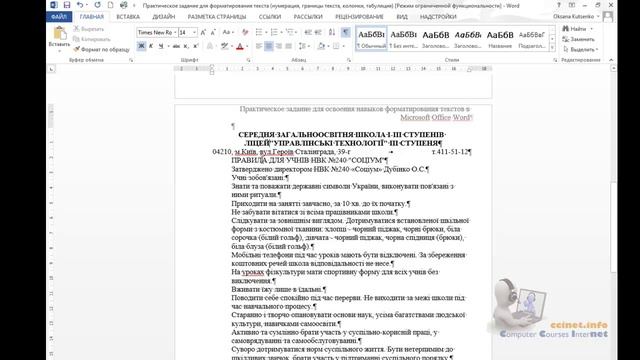Open the multilevel list dropdown

(297, 32)
